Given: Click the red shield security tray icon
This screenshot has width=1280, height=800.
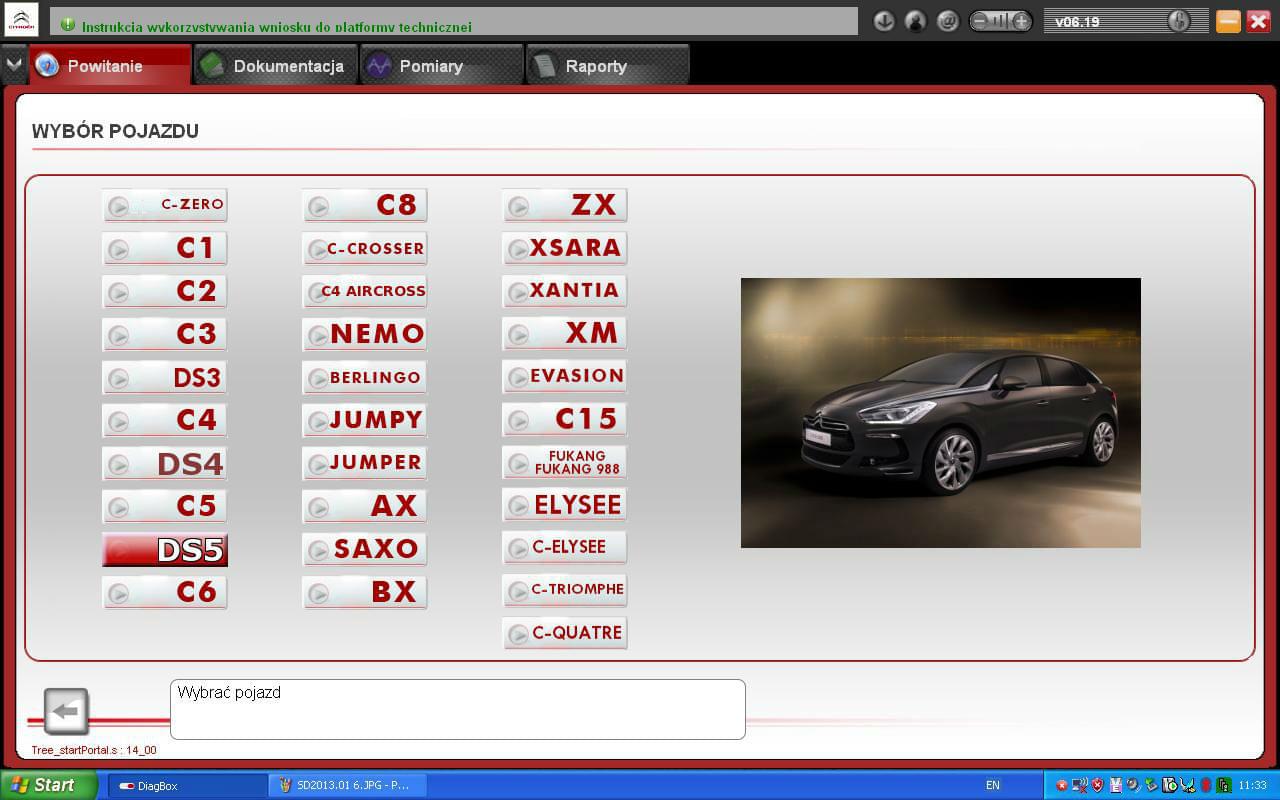Looking at the screenshot, I should coord(1097,786).
